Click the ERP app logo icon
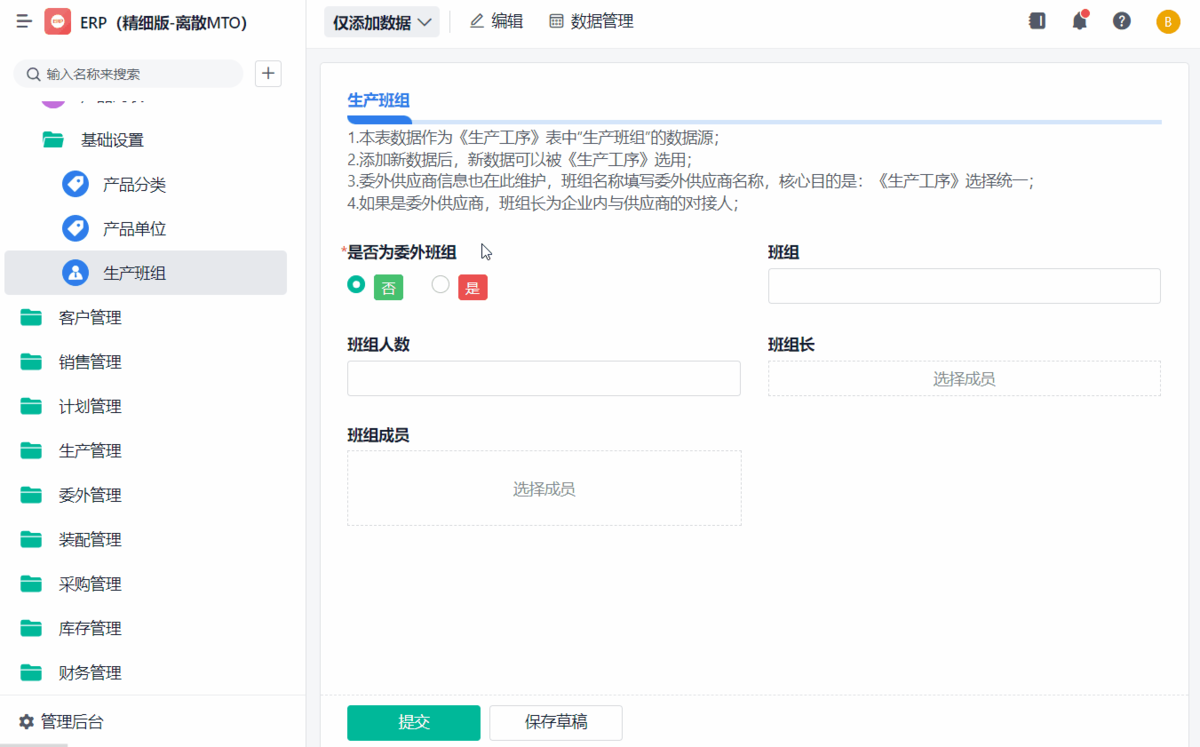1200x747 pixels. point(57,22)
